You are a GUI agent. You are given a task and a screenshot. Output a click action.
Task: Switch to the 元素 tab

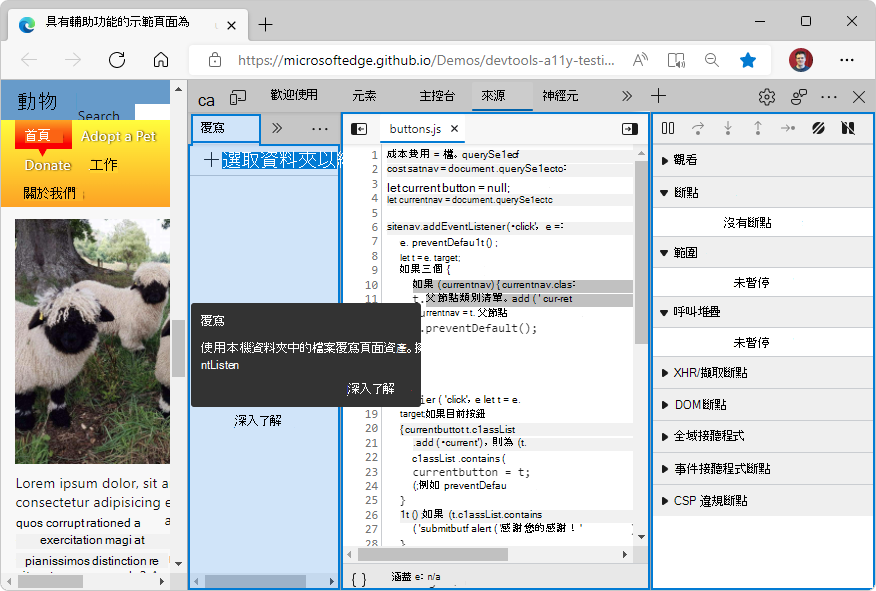[x=365, y=96]
